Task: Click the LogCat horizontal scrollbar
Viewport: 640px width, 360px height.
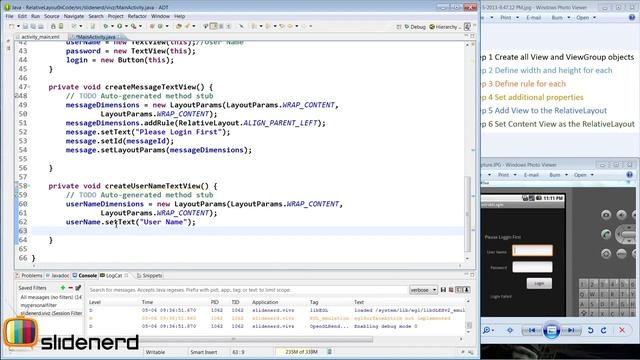Action: pyautogui.click(x=233, y=339)
